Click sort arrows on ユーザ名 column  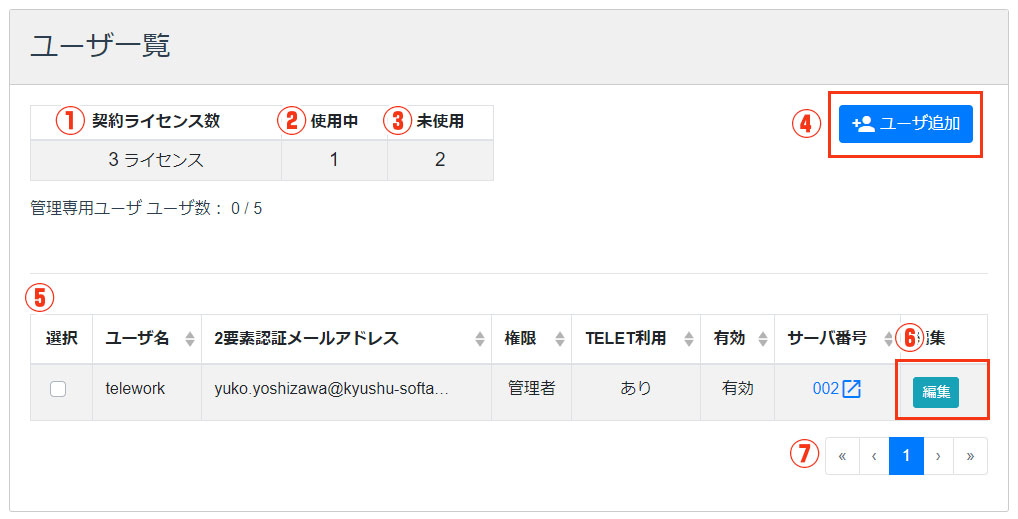tap(190, 338)
